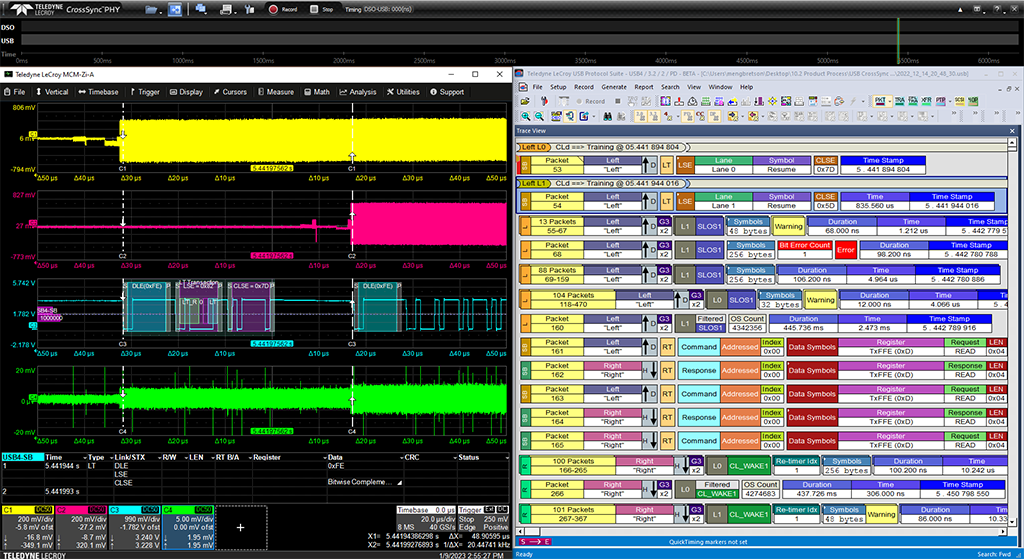Select the C2 channel descriptor box
Screen dimensions: 1024x559
[81, 528]
